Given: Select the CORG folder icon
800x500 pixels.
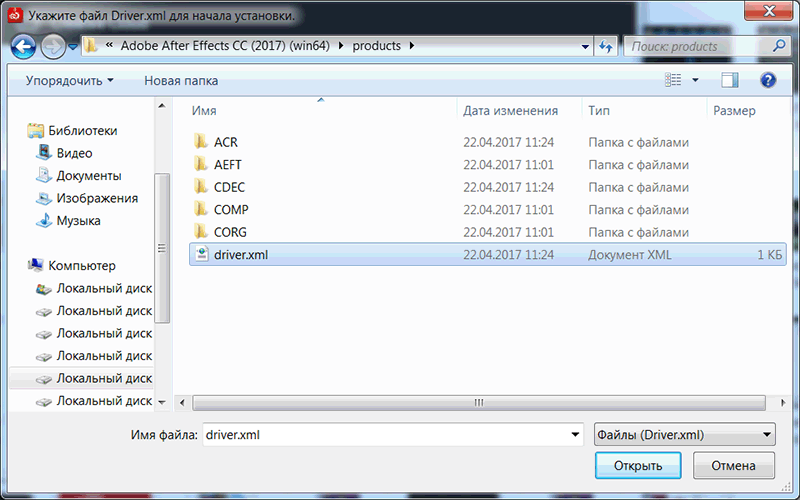Looking at the screenshot, I should point(201,231).
